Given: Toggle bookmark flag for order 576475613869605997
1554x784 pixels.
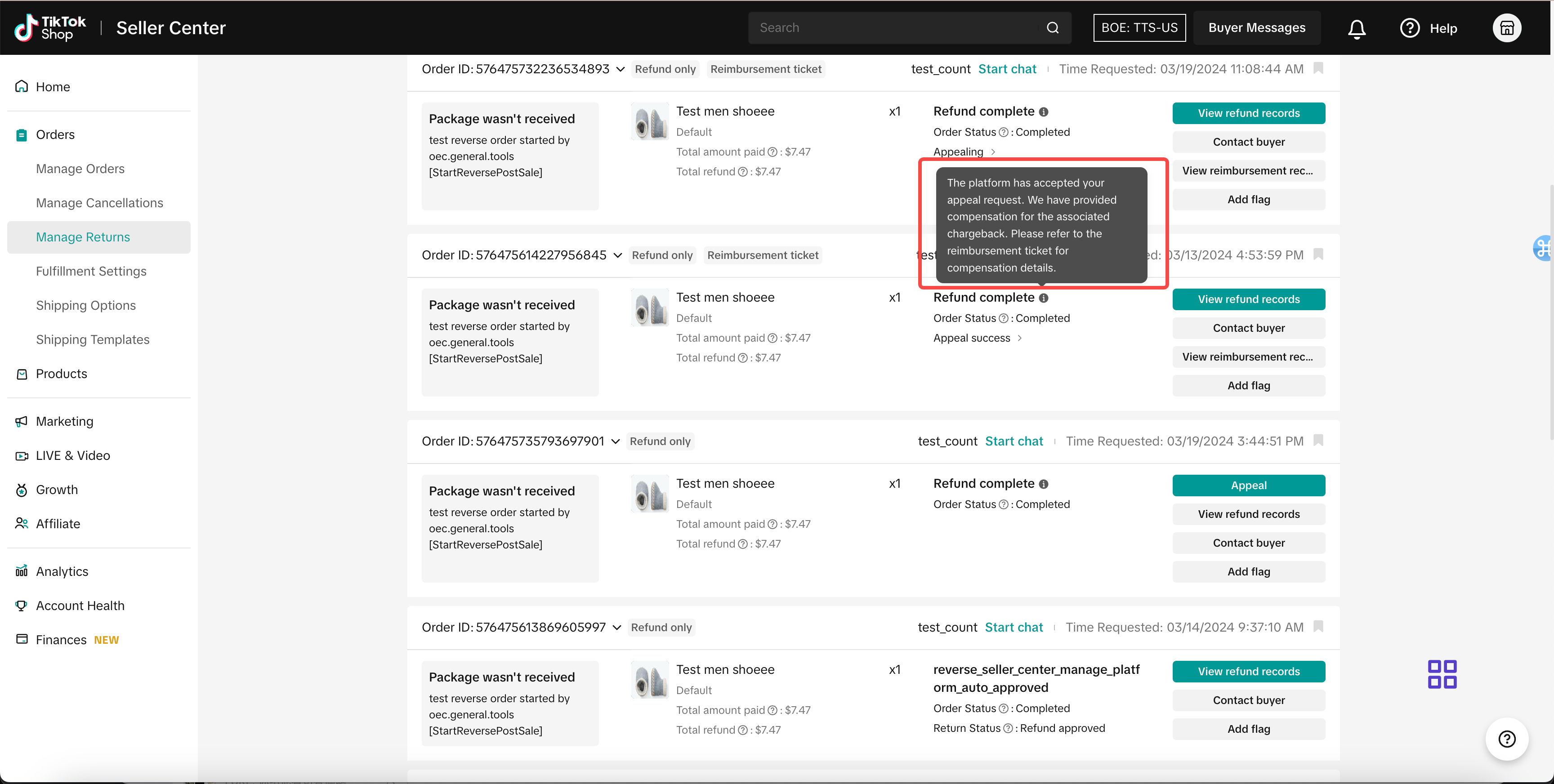Looking at the screenshot, I should click(x=1318, y=627).
